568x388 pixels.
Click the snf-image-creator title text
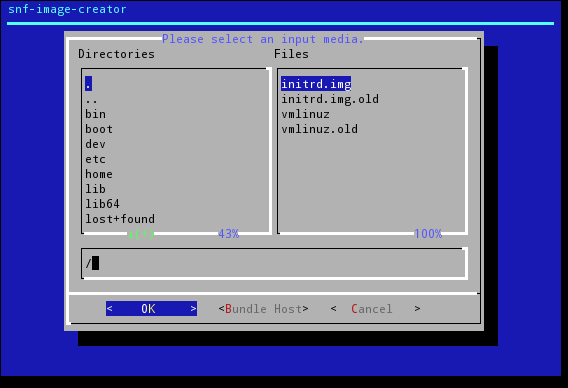[67, 9]
